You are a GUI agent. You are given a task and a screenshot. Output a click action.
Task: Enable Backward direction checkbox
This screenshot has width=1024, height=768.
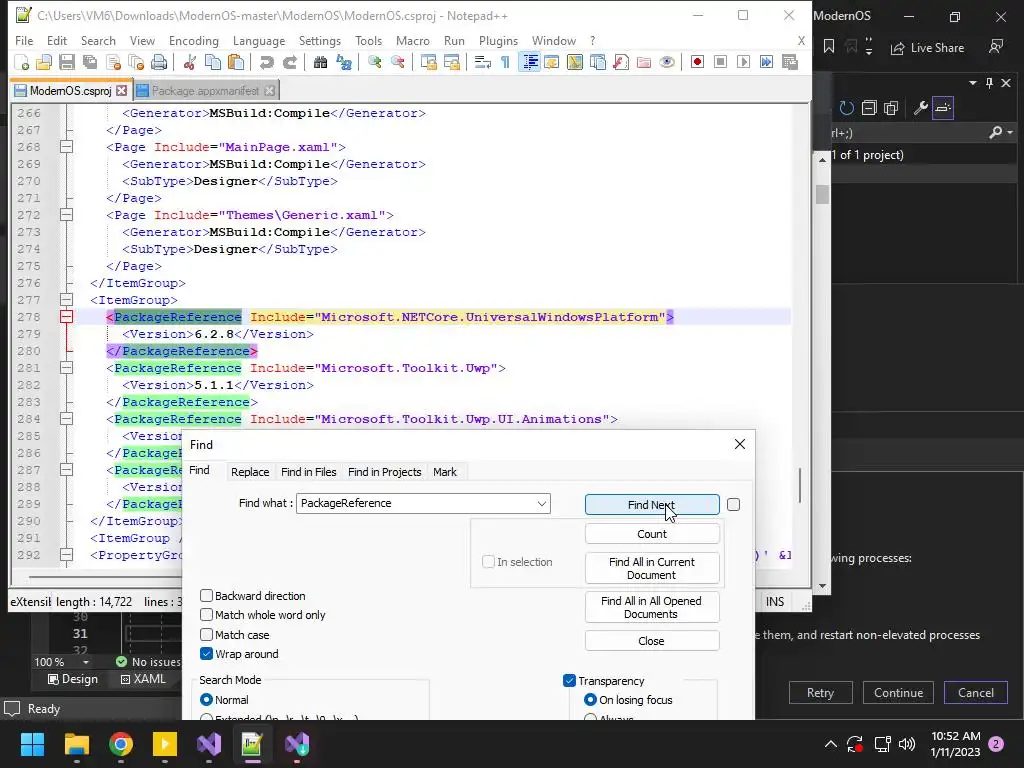[206, 596]
